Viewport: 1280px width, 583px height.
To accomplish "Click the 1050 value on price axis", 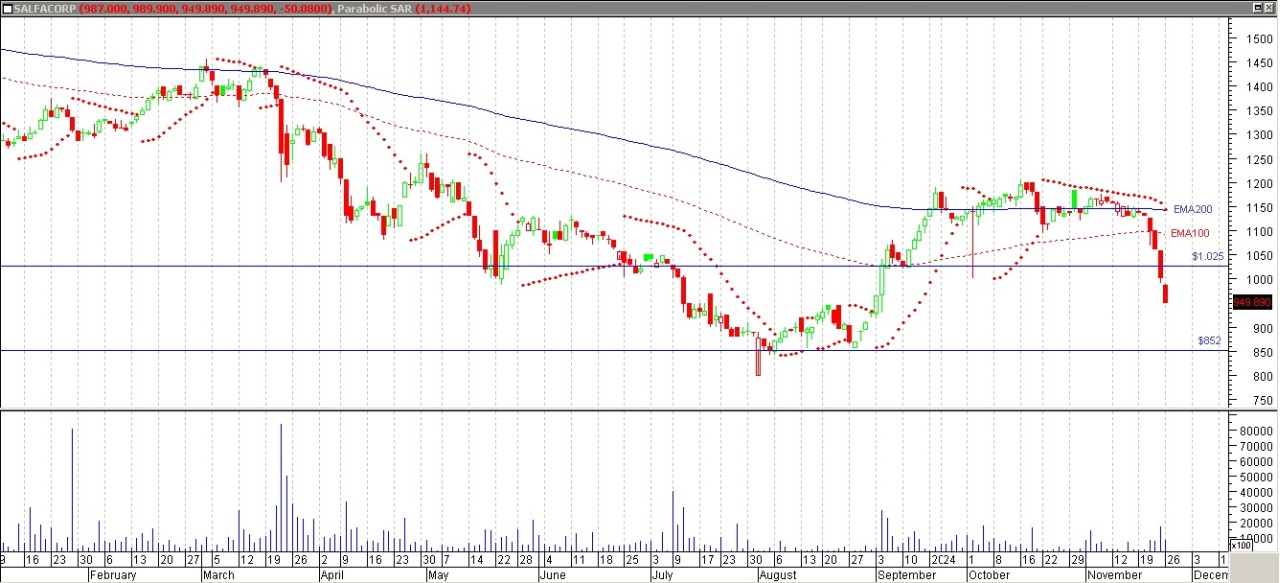I will [x=1259, y=256].
